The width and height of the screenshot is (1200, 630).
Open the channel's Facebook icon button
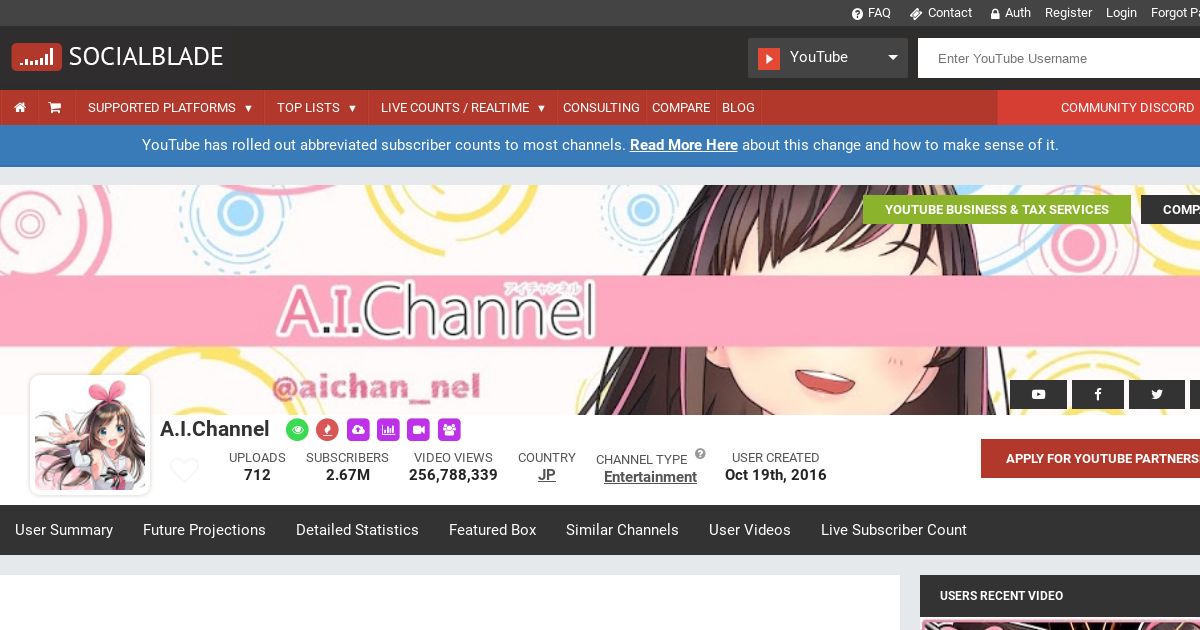click(x=1098, y=394)
